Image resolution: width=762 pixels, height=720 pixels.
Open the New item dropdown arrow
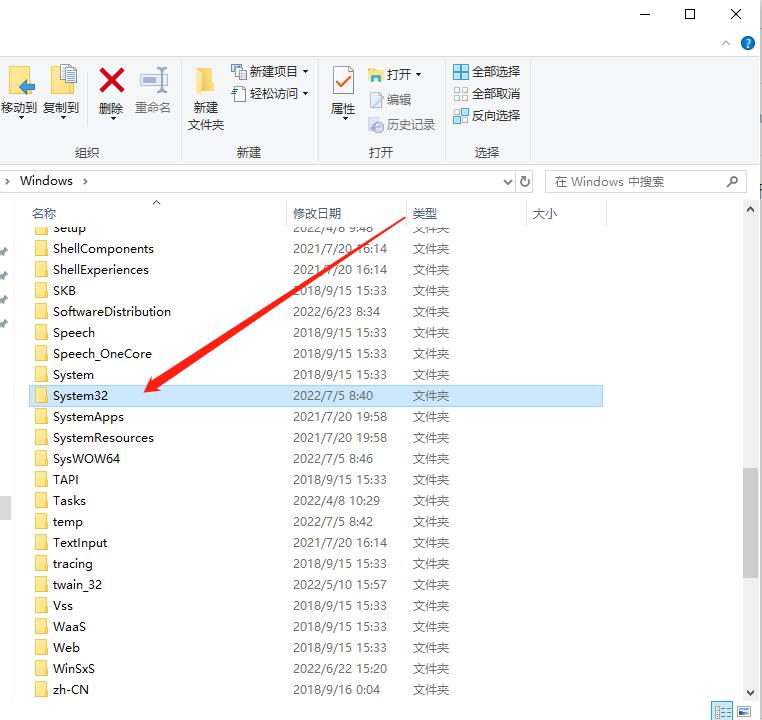306,71
